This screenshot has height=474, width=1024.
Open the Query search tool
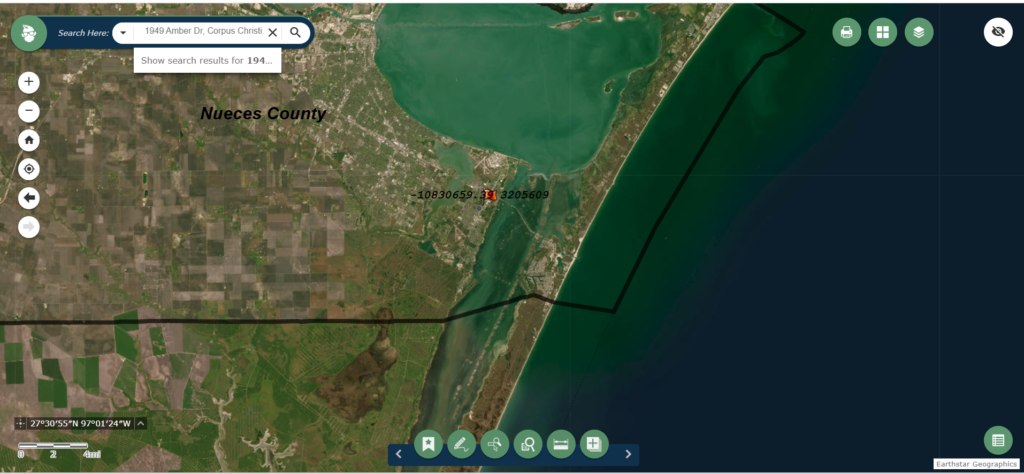pyautogui.click(x=528, y=445)
